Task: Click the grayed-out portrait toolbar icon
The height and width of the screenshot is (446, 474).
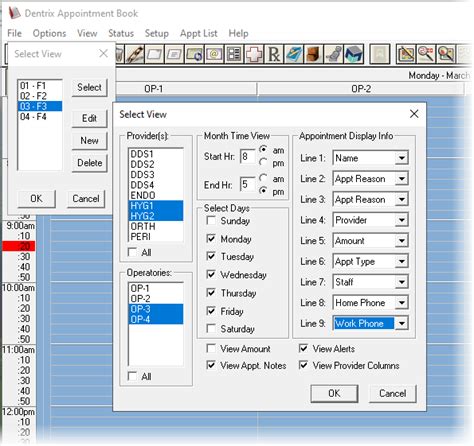Action: pyautogui.click(x=380, y=54)
